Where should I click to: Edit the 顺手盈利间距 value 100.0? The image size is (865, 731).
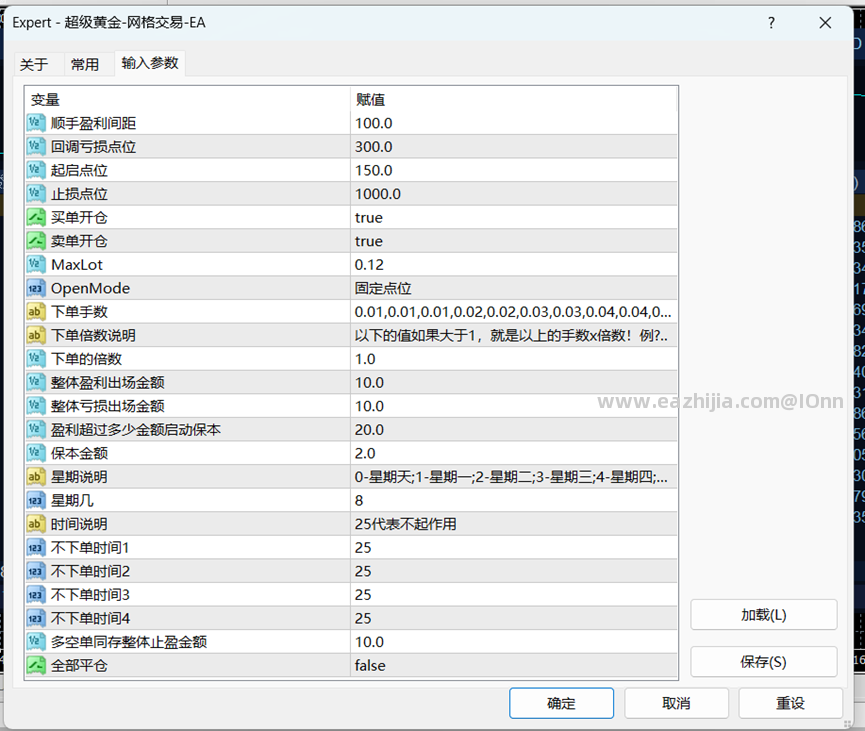(514, 123)
